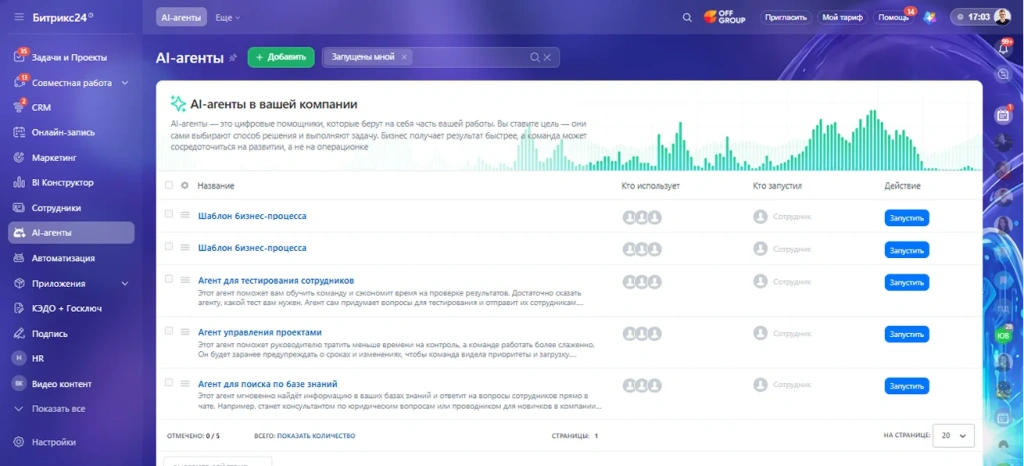Open the hamburger menu next to Битрикс24
This screenshot has height=466, width=1024.
tap(19, 17)
